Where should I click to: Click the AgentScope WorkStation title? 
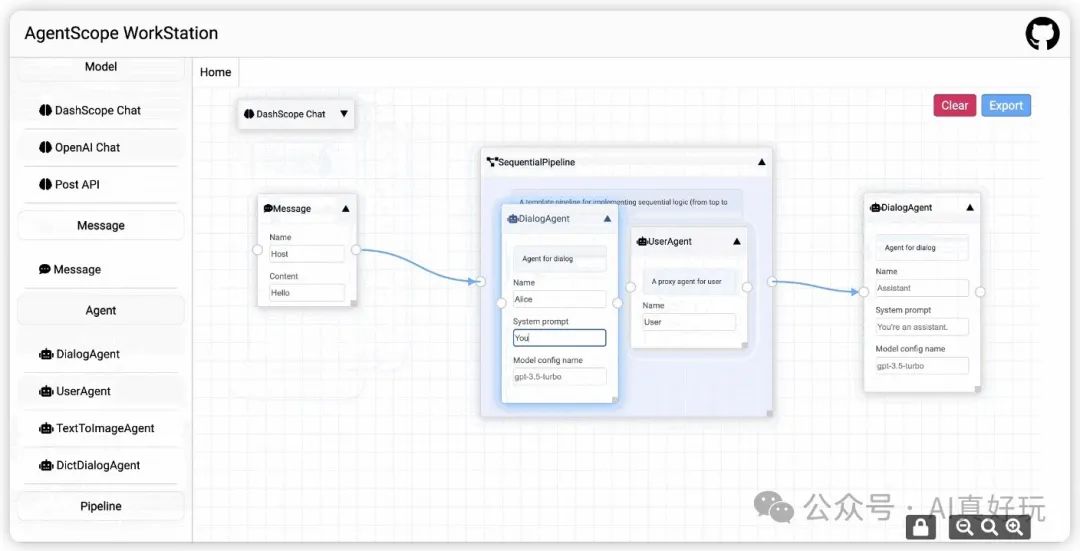tap(121, 33)
